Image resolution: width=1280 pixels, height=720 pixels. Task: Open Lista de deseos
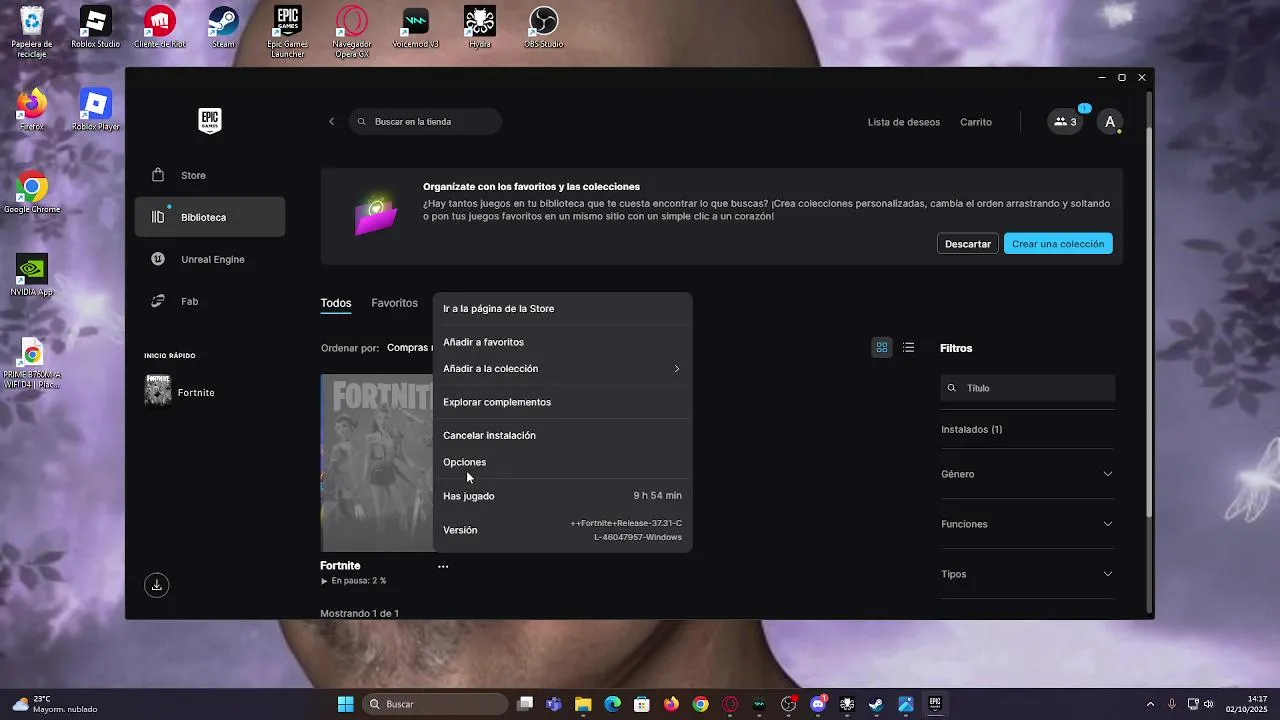[904, 122]
